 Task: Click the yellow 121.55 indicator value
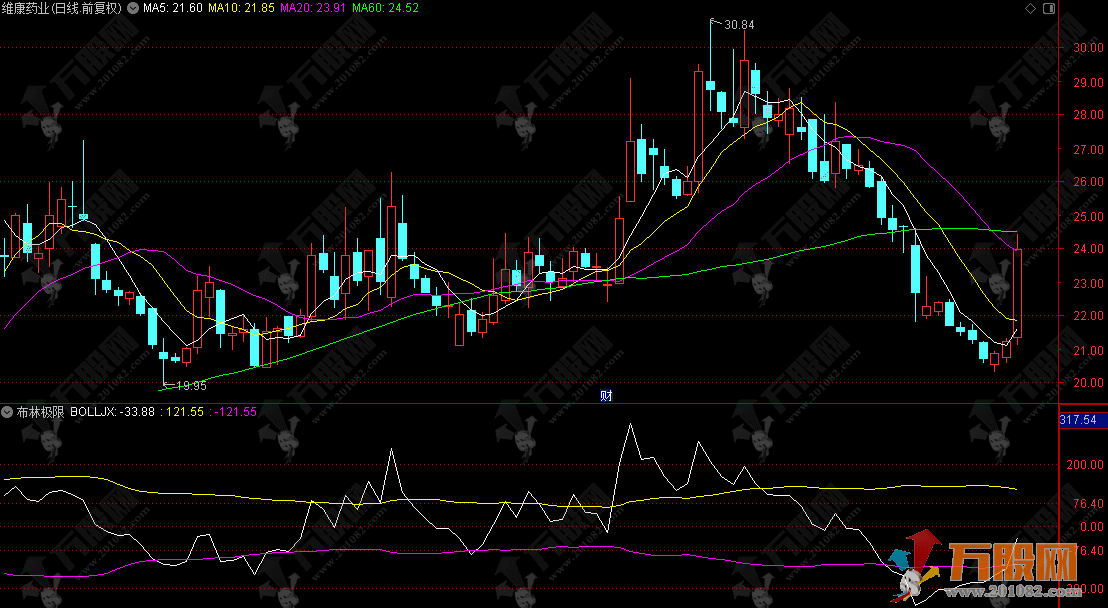(185, 412)
